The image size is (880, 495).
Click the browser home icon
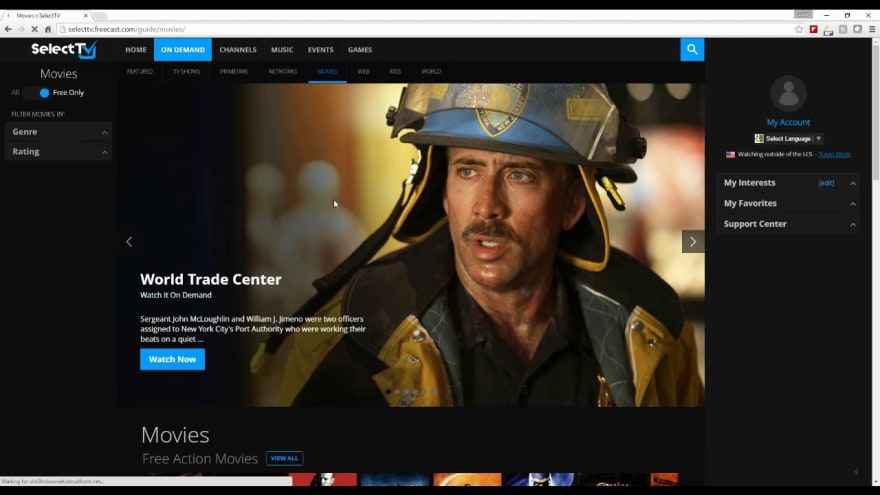coord(48,29)
